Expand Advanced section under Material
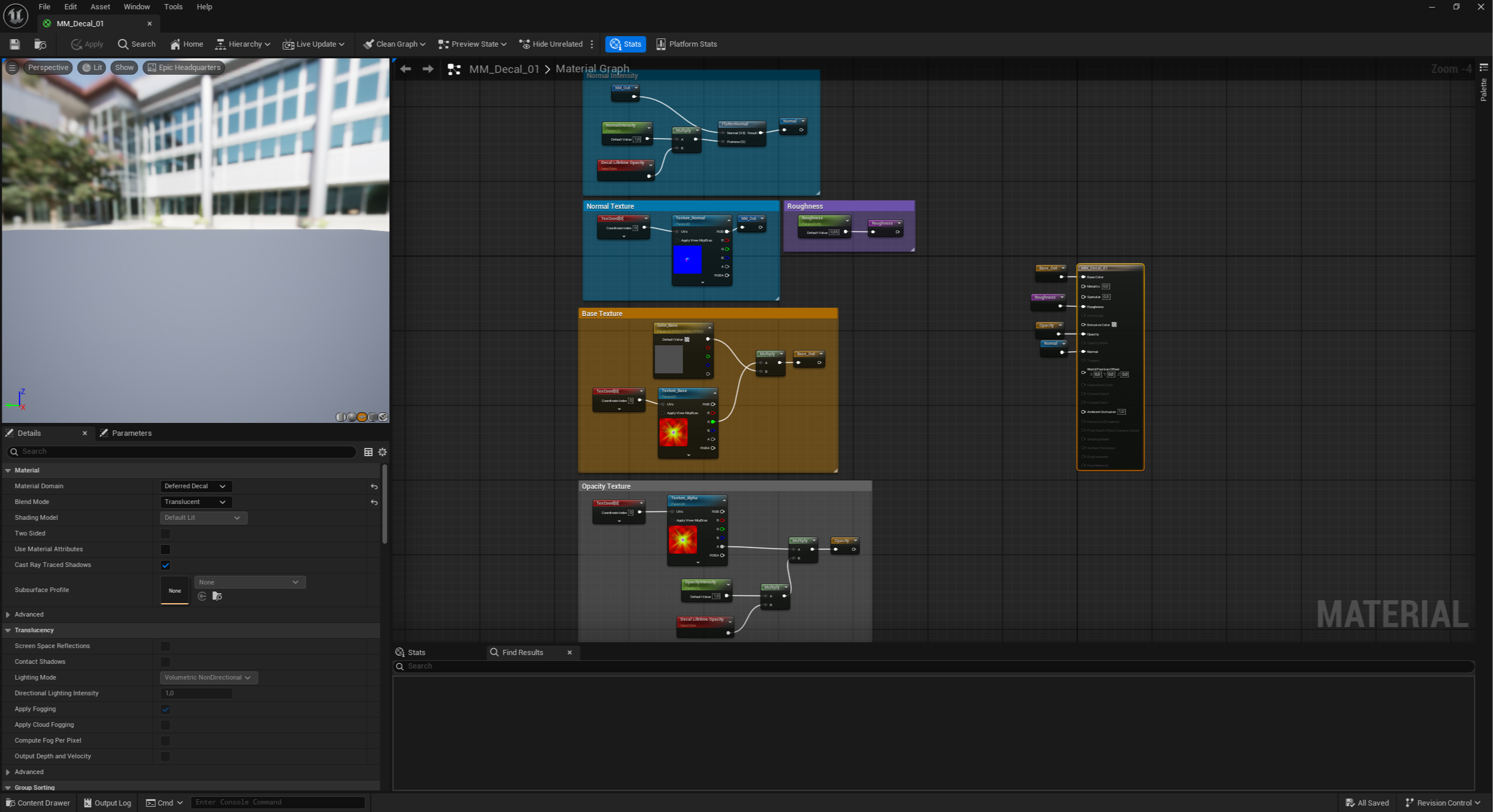 point(8,615)
